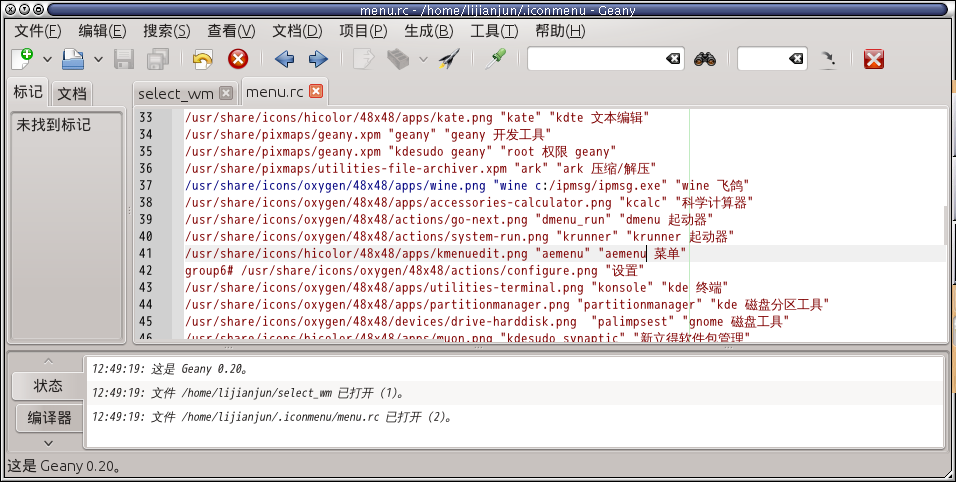This screenshot has width=956, height=482.
Task: Click the Save all files icon
Action: (x=158, y=59)
